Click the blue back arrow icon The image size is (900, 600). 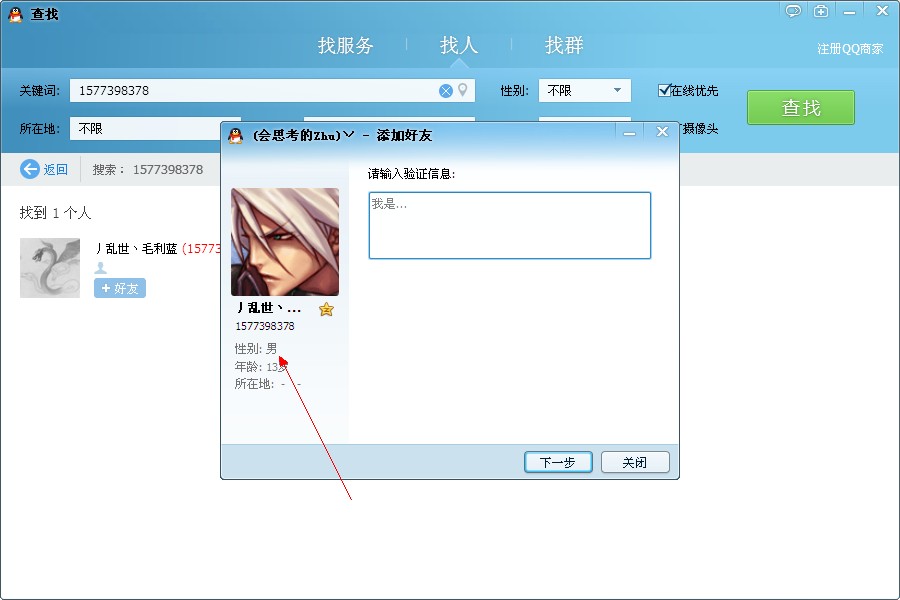pos(30,169)
